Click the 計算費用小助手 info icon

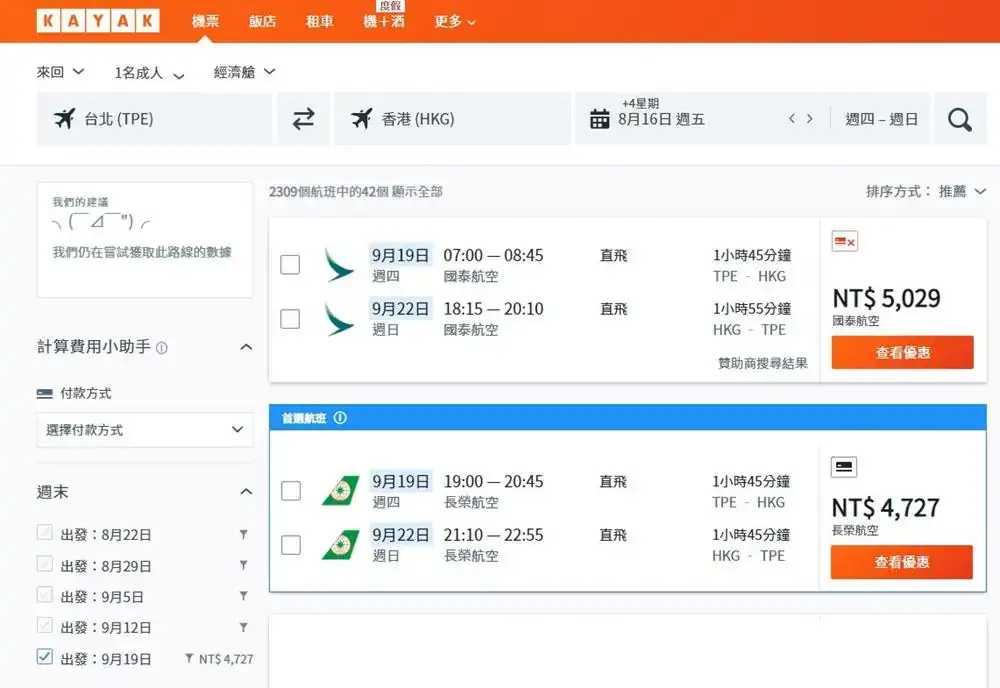162,348
